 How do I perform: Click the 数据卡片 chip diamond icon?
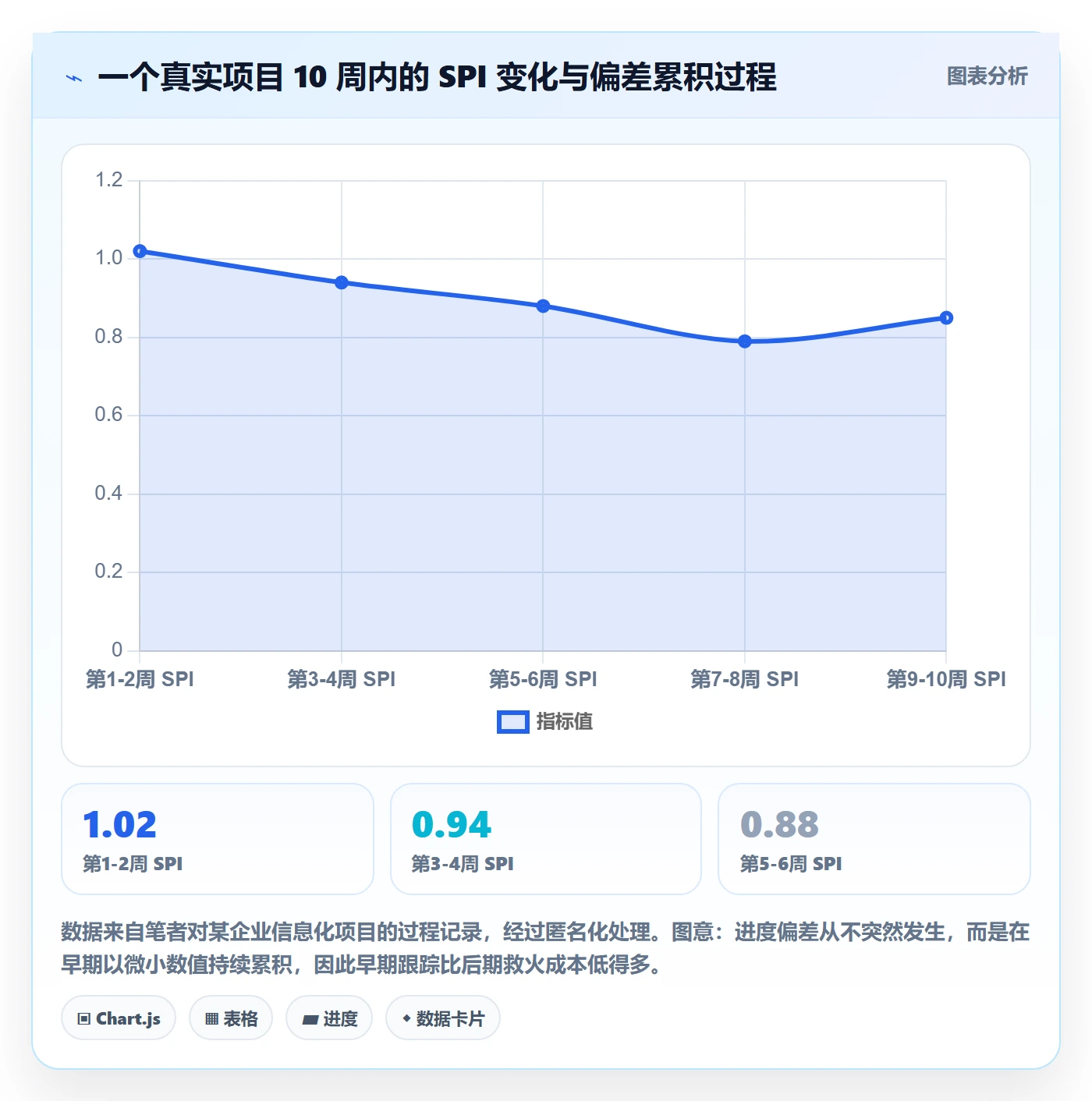406,1018
